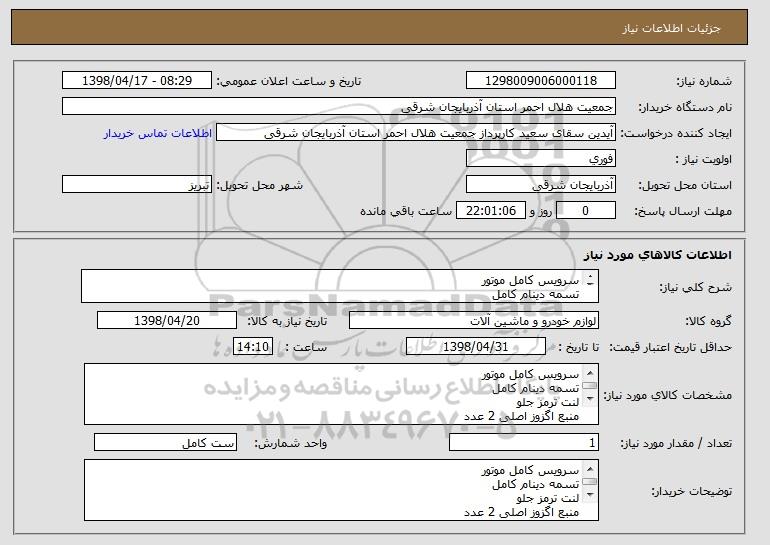Click the buyer notes text area
This screenshot has height=545, width=770.
coord(341,490)
